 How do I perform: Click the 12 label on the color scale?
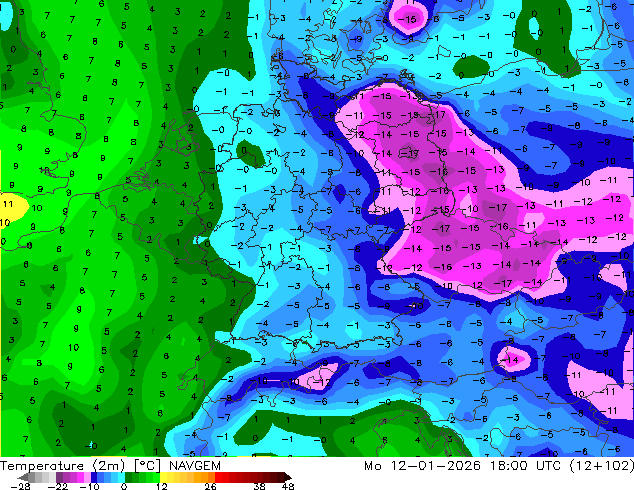point(162,486)
